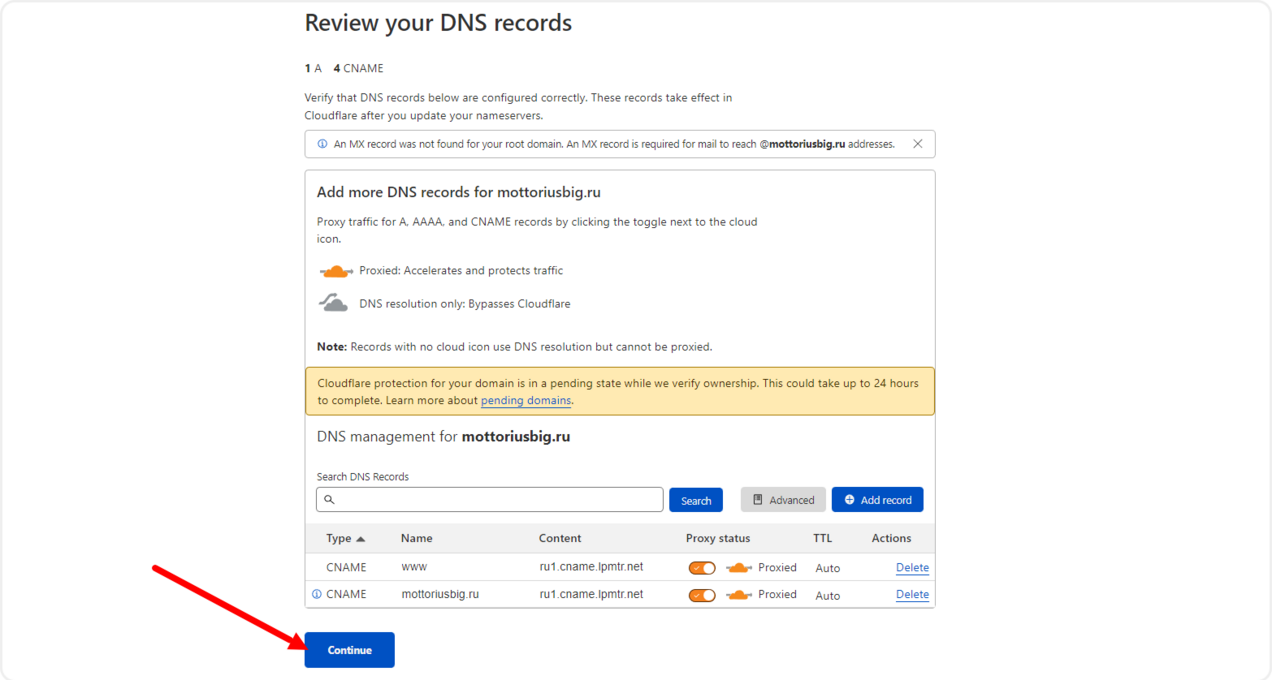The width and height of the screenshot is (1272, 680).
Task: Open Advanced options
Action: click(784, 500)
